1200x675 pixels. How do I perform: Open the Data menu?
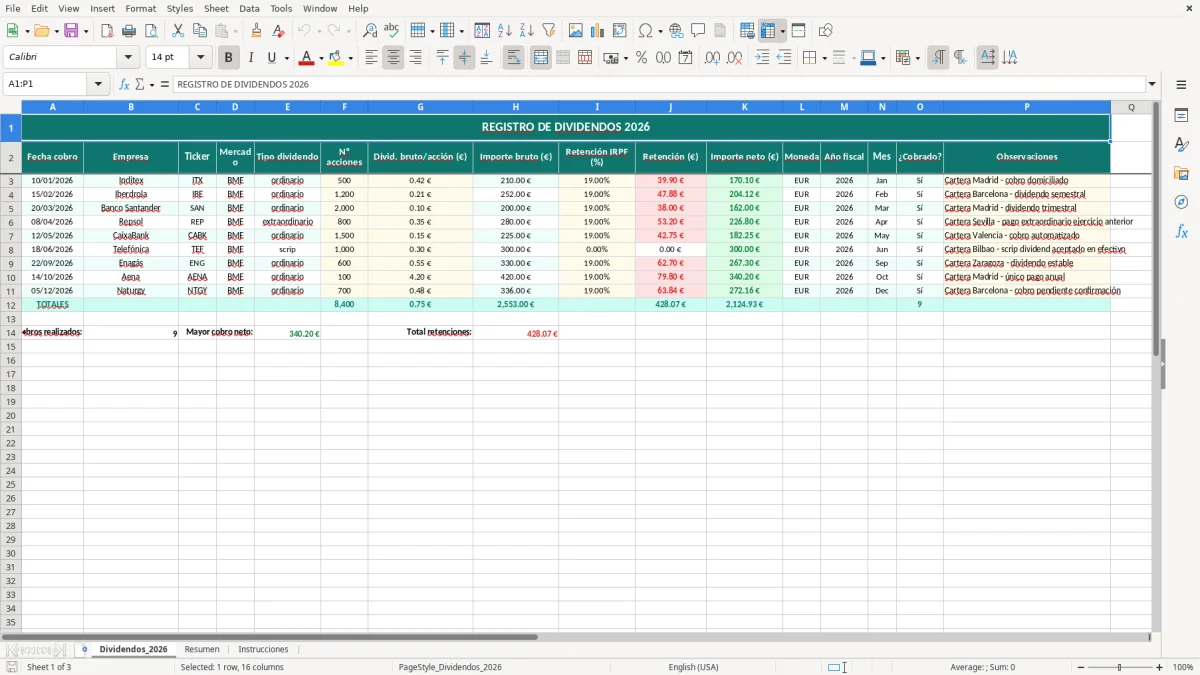(249, 8)
